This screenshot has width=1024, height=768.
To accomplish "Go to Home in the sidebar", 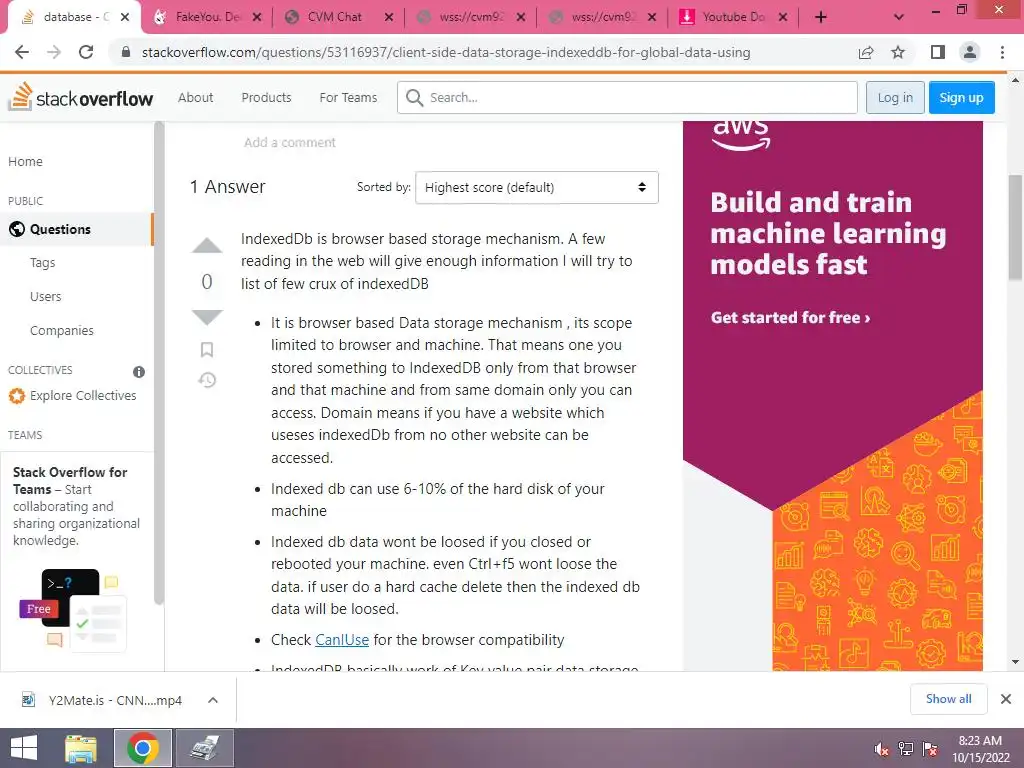I will click(x=25, y=161).
